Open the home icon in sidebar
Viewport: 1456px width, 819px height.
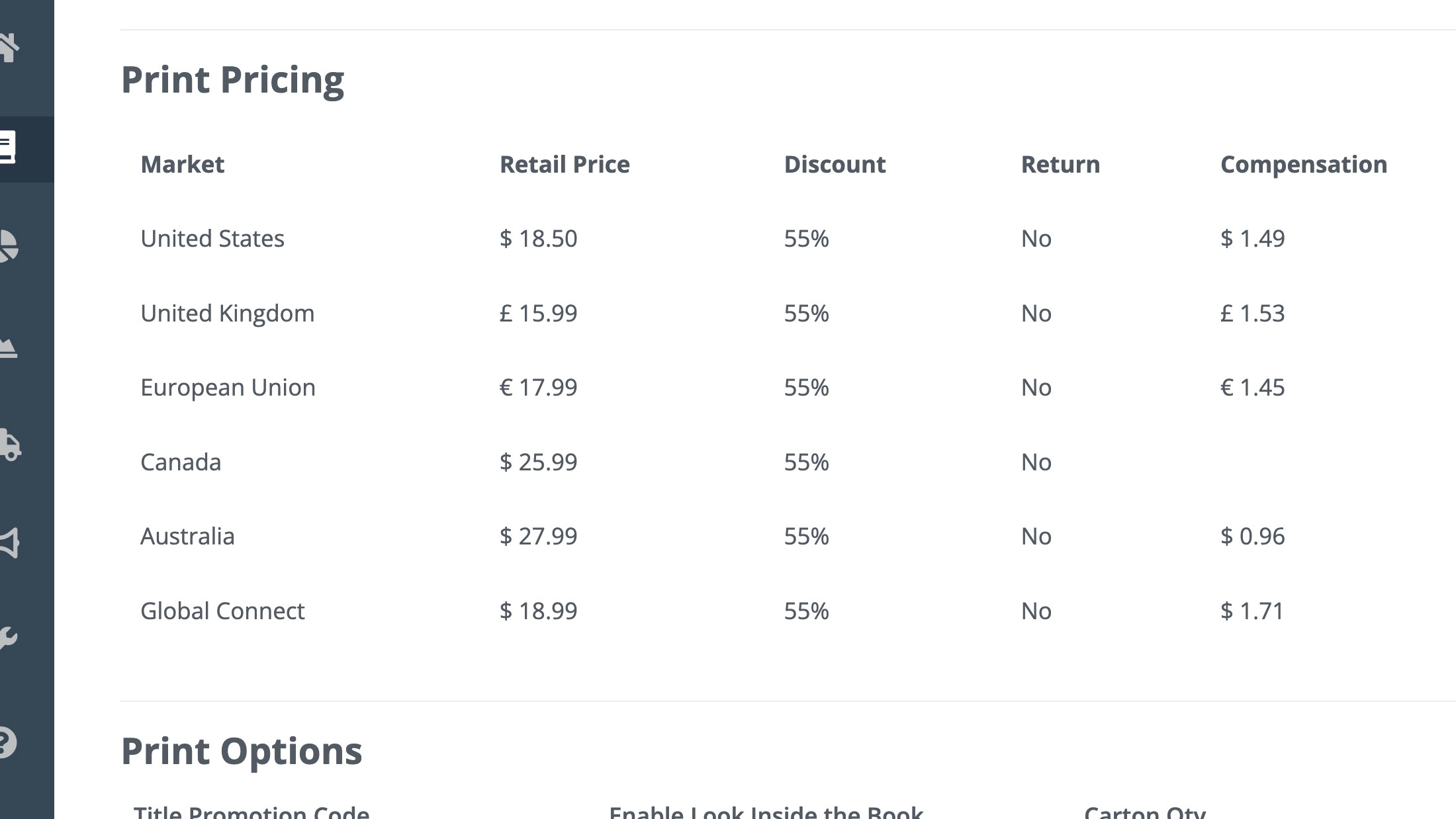[9, 47]
